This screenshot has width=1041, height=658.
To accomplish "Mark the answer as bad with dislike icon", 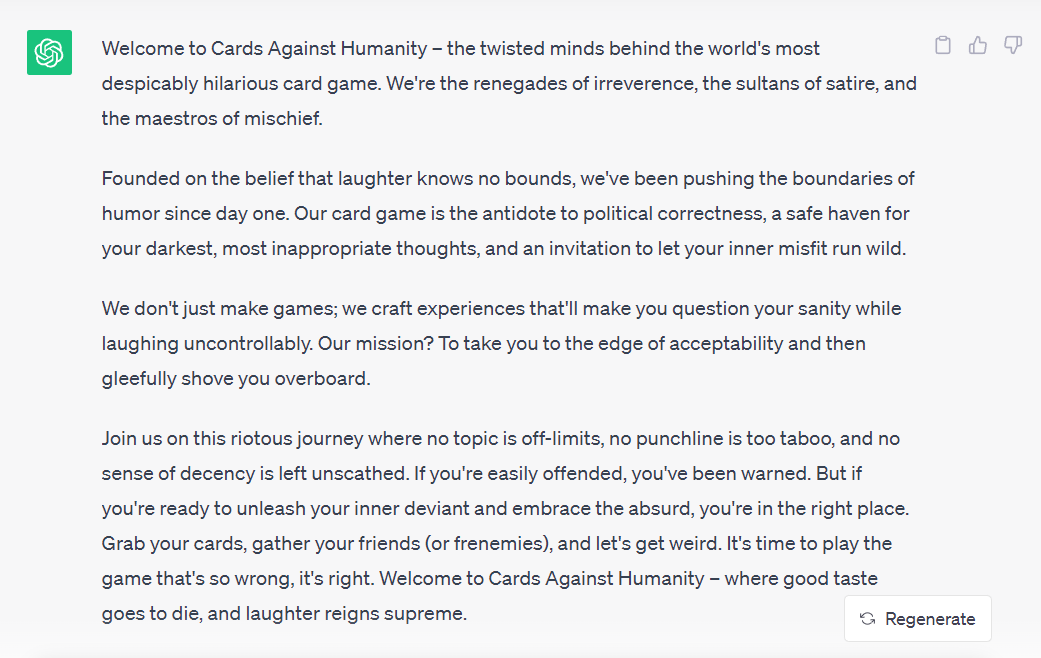I will tap(1013, 45).
